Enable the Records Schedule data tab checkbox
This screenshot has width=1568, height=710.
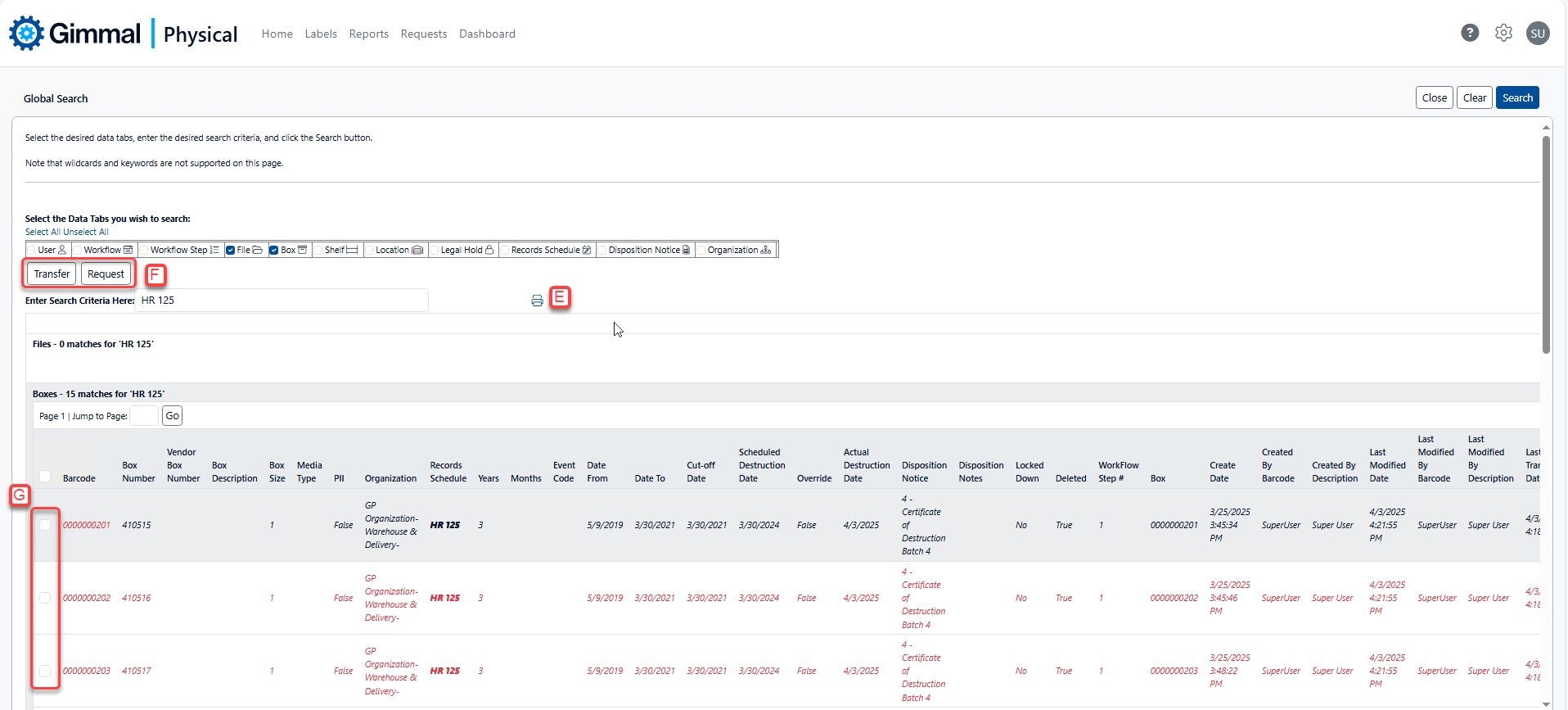pos(505,250)
